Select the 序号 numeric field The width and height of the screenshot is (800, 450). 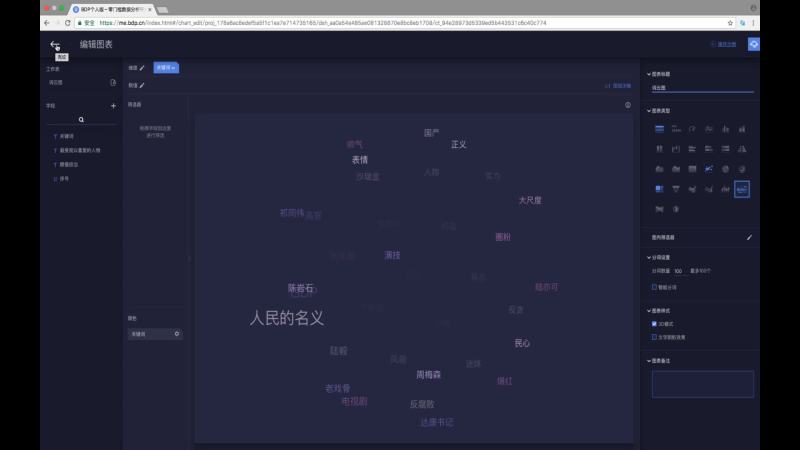click(64, 179)
